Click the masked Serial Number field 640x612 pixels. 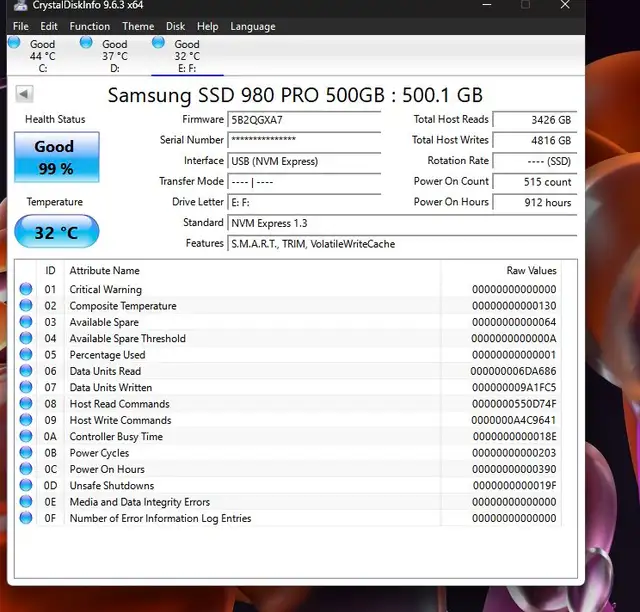[304, 140]
